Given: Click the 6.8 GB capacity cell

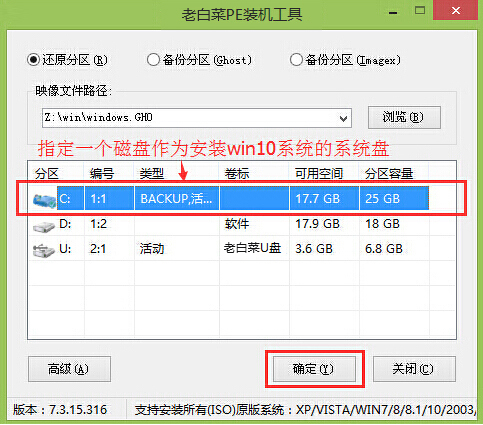Looking at the screenshot, I should pos(394,249).
